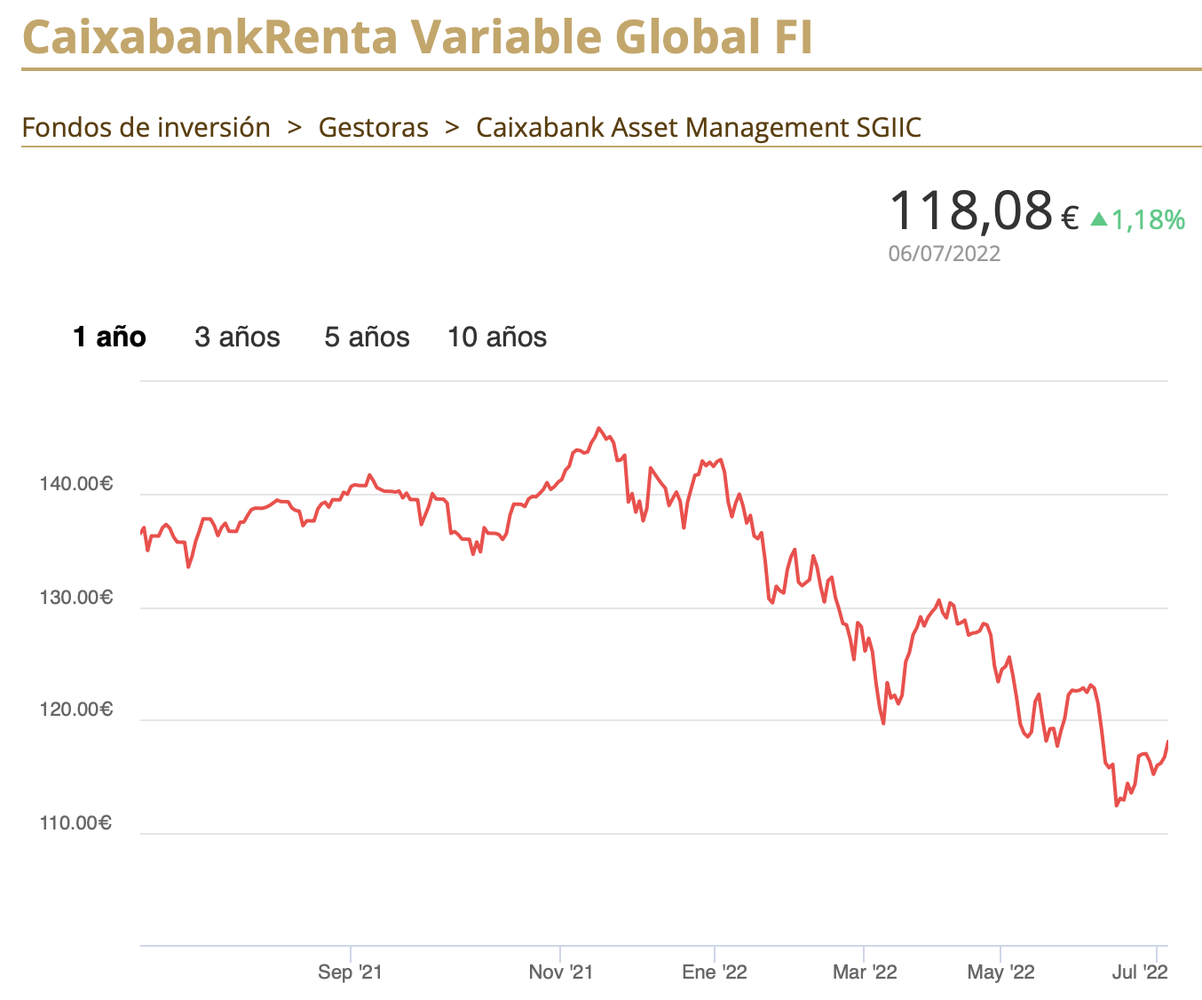The width and height of the screenshot is (1202, 1000).
Task: Switch to the 10 años tab
Action: (x=497, y=337)
